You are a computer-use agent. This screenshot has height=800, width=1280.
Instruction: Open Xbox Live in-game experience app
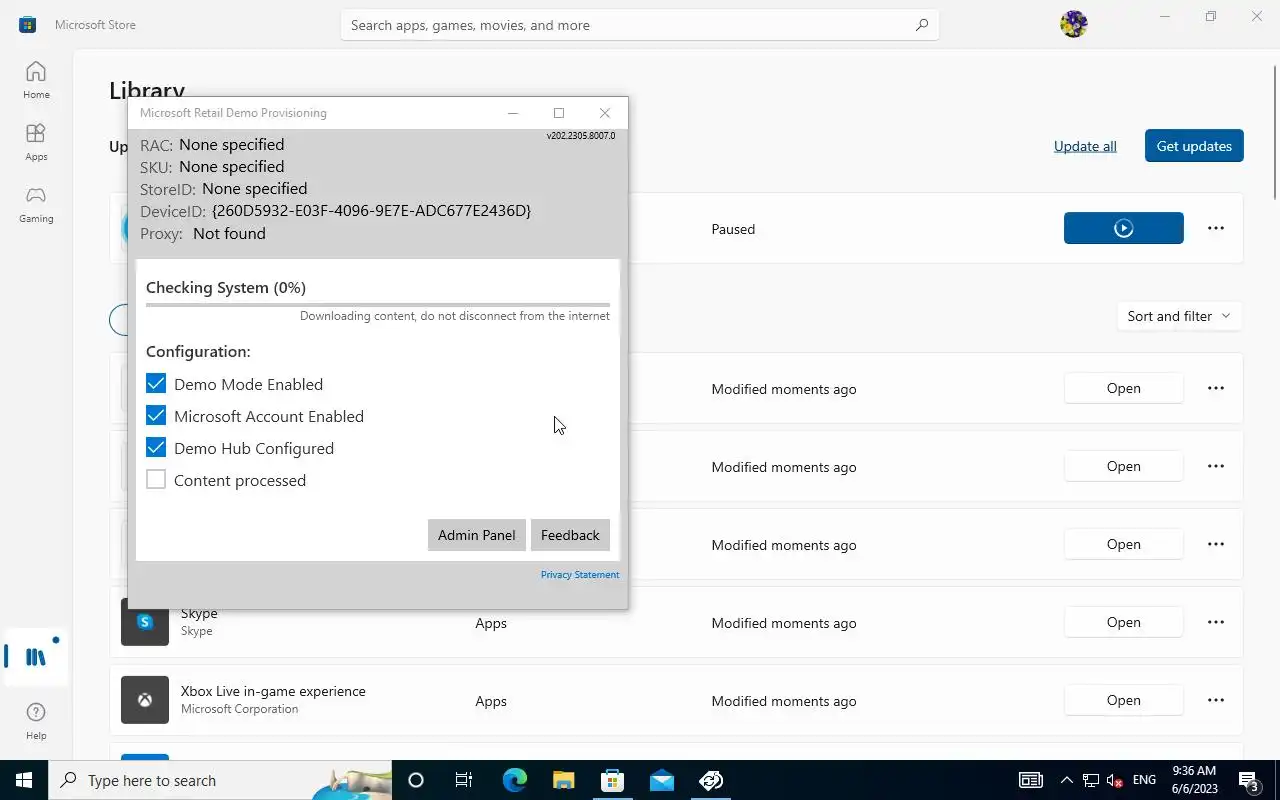pos(1123,700)
